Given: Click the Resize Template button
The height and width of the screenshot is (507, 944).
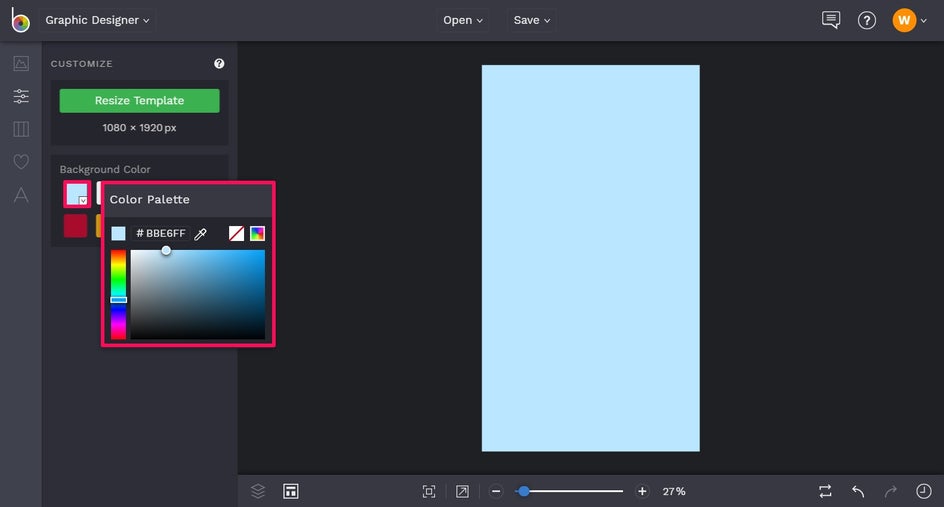Looking at the screenshot, I should pos(139,101).
